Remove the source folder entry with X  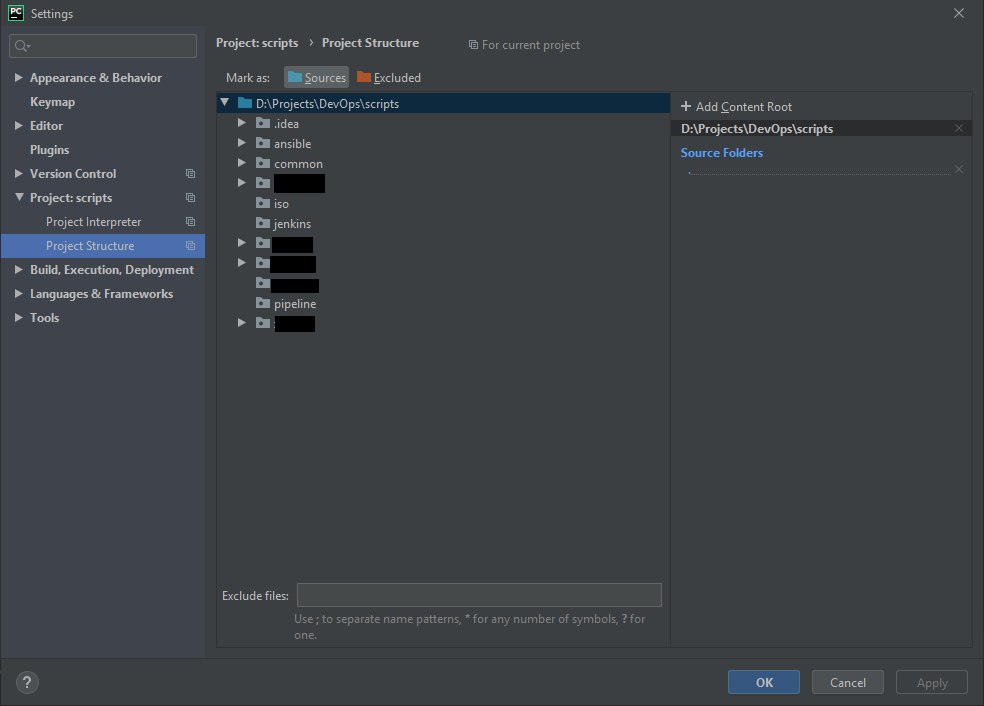click(959, 169)
